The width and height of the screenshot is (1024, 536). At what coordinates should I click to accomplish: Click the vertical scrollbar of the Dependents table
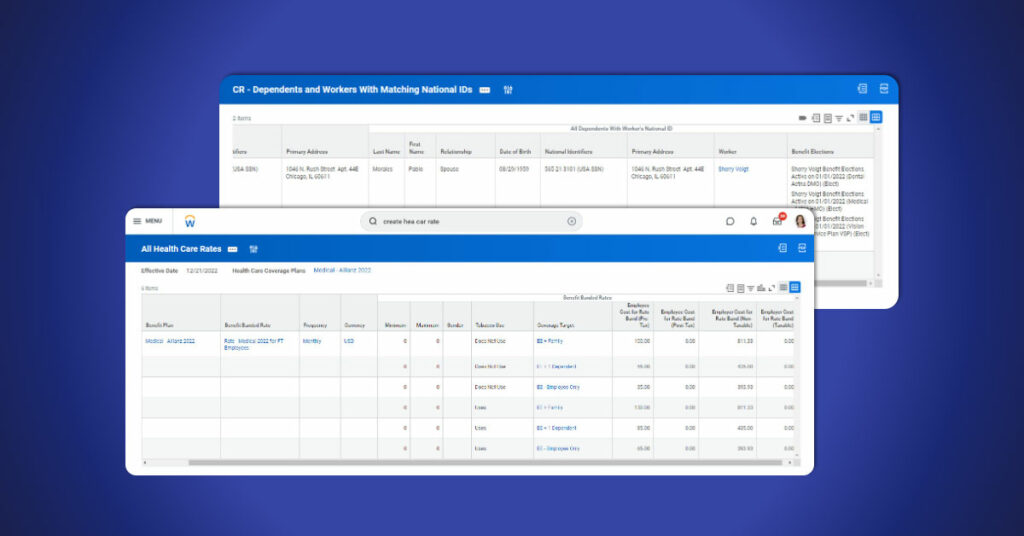pyautogui.click(x=878, y=202)
